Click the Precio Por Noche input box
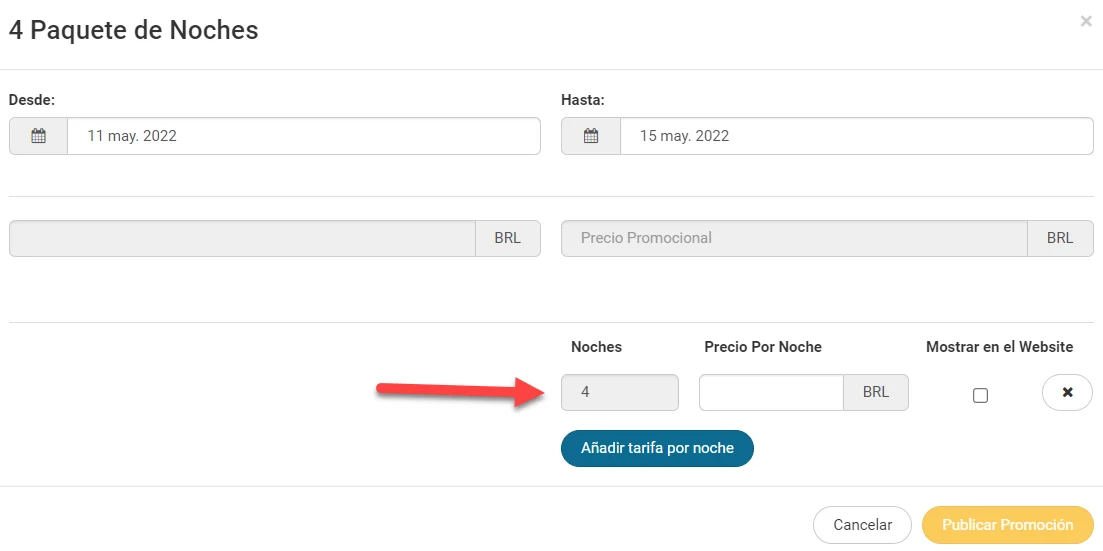 pos(771,392)
